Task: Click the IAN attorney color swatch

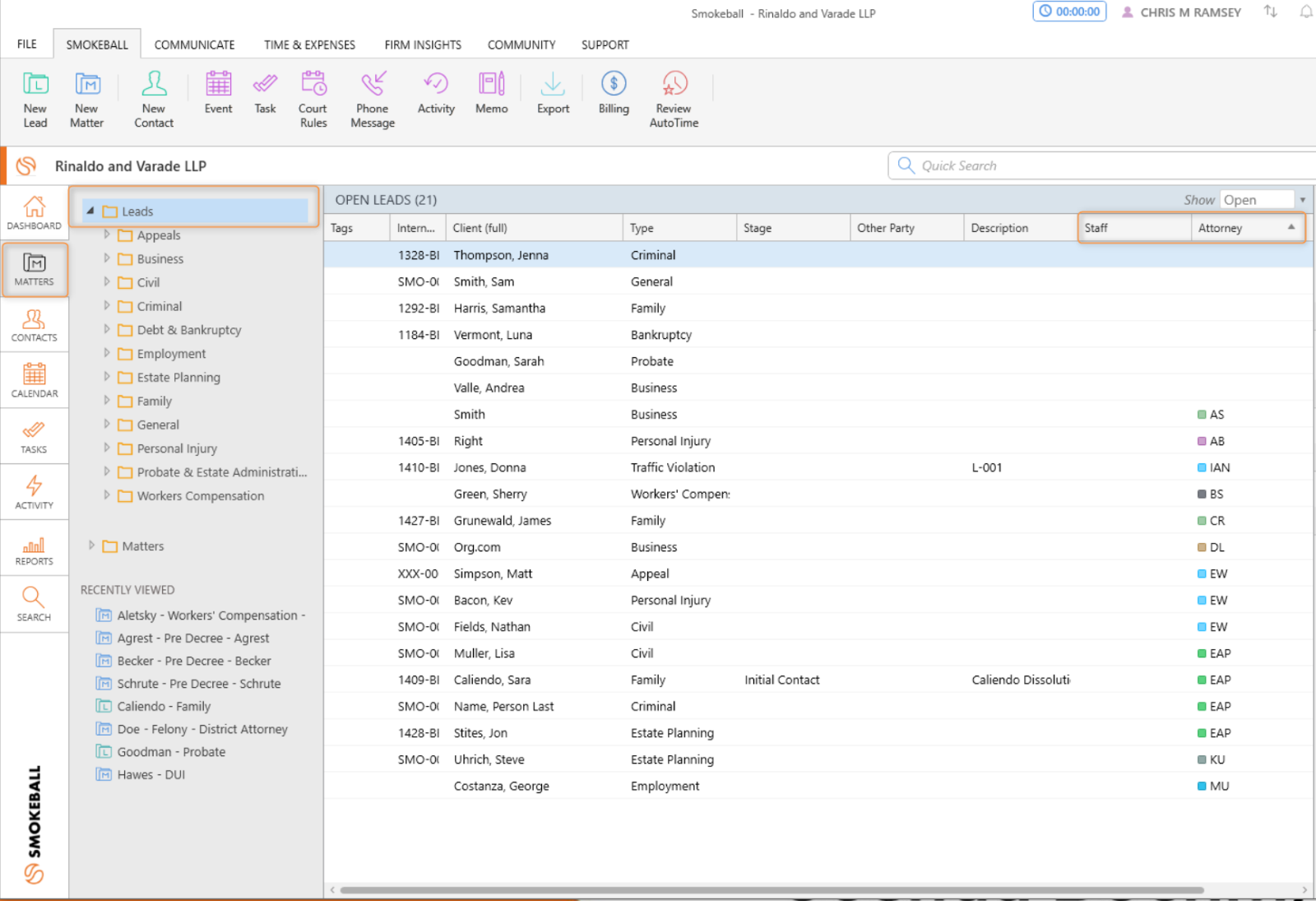Action: point(1202,467)
